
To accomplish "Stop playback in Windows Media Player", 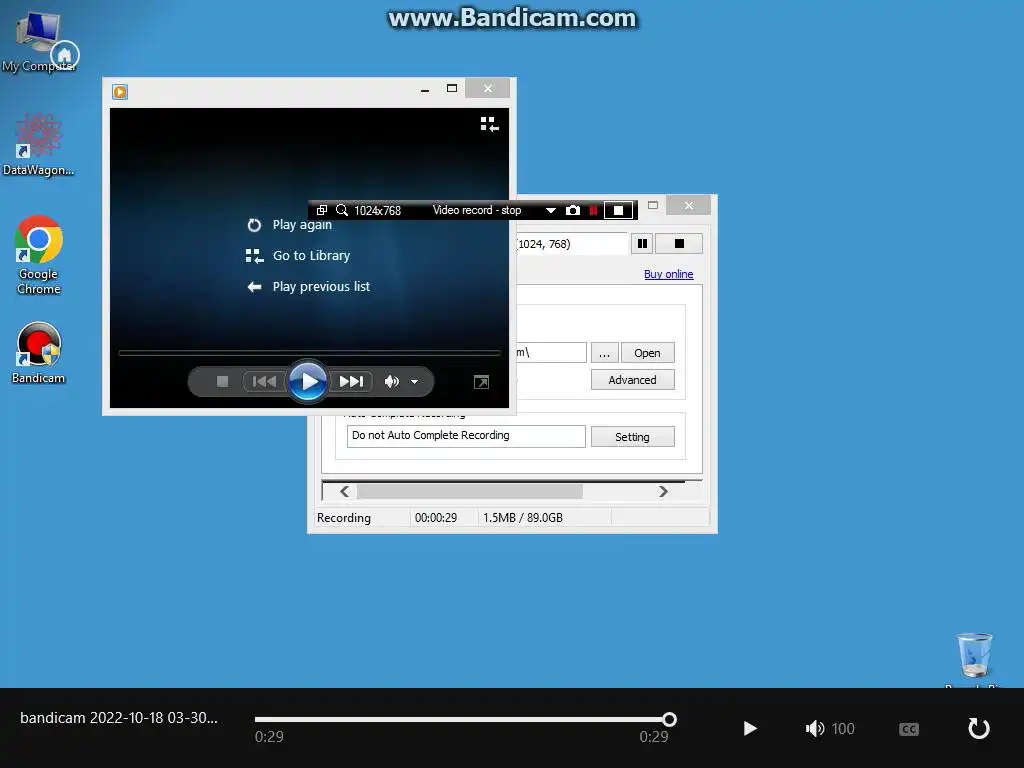I will 223,381.
